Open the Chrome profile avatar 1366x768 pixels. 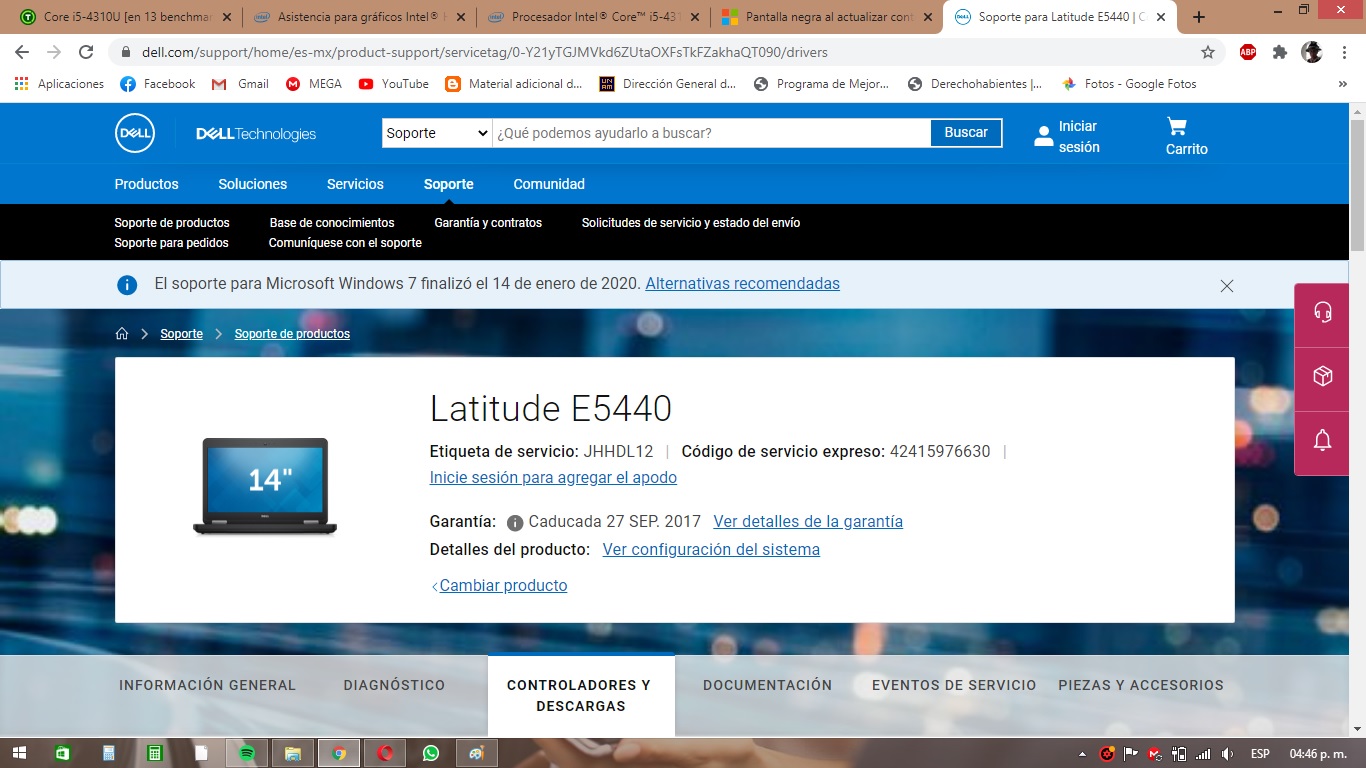1312,52
